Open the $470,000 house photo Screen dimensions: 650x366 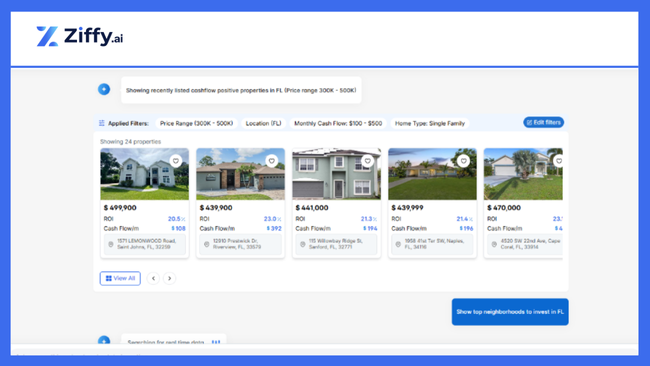(x=524, y=174)
